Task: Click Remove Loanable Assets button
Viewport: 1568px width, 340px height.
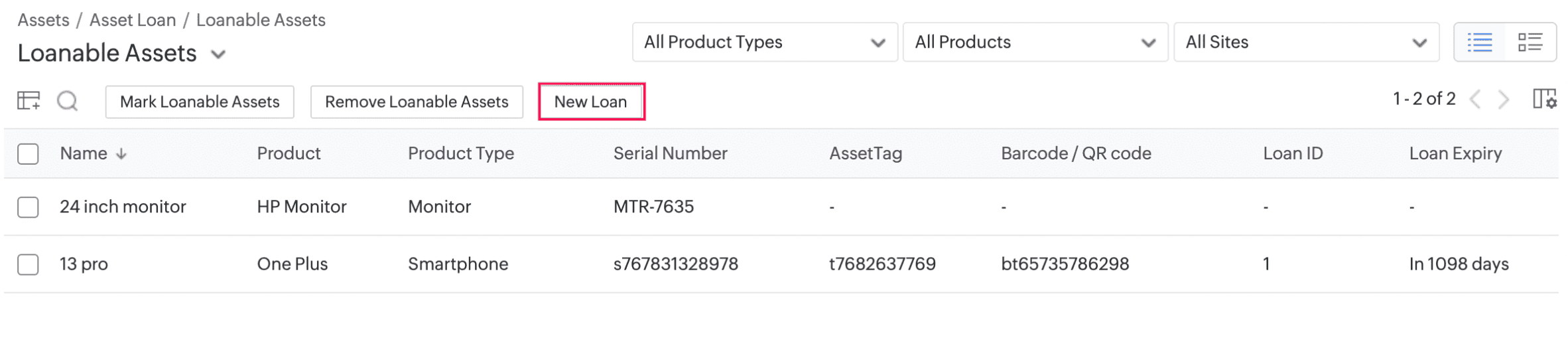Action: pos(417,102)
